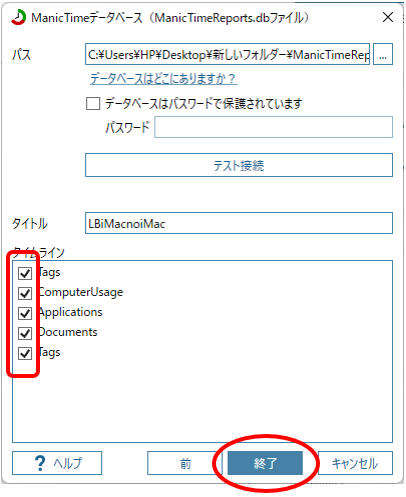Toggle the Applications timeline checkbox
The width and height of the screenshot is (406, 497).
click(25, 313)
